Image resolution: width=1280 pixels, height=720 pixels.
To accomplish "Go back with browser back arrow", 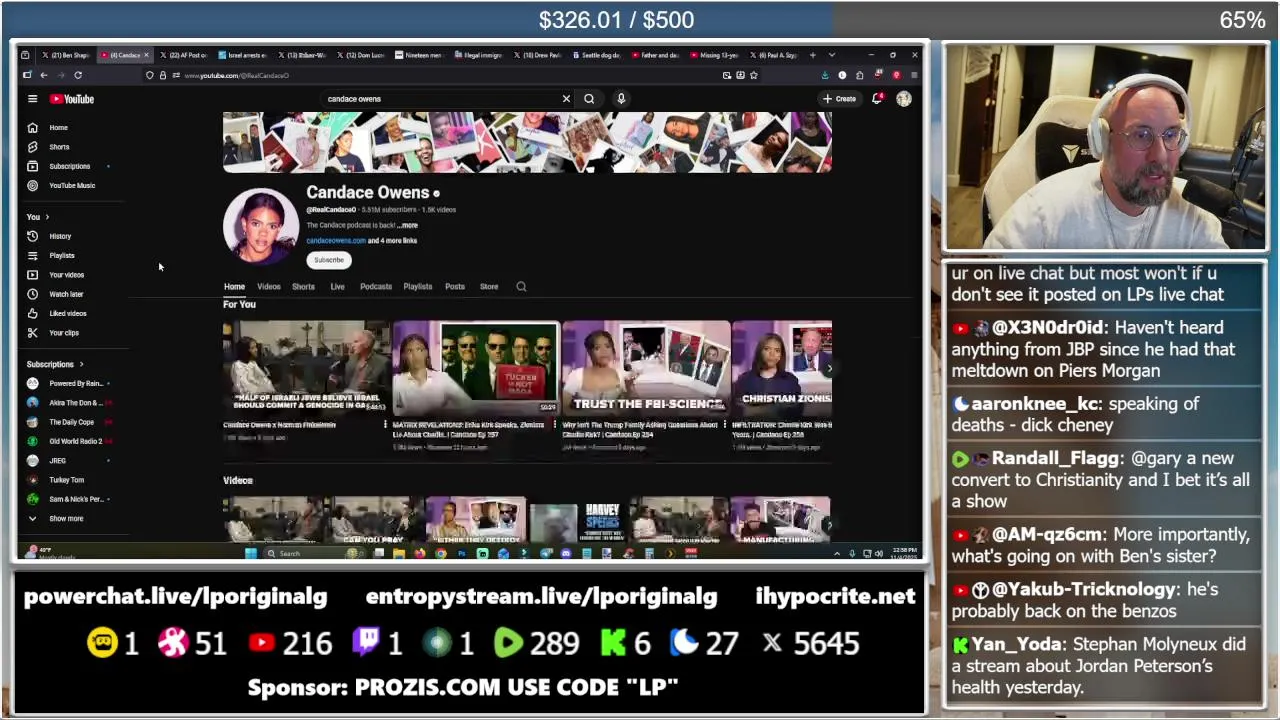I will [43, 75].
